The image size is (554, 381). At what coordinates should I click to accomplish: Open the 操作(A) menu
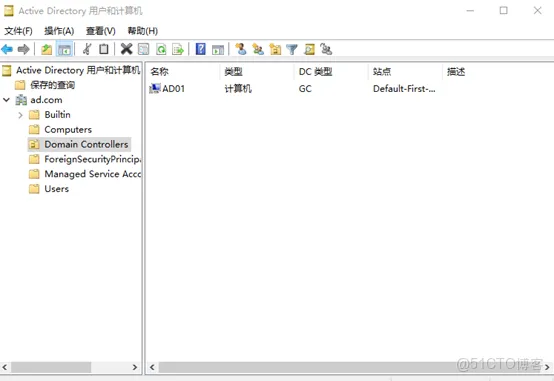tap(59, 31)
